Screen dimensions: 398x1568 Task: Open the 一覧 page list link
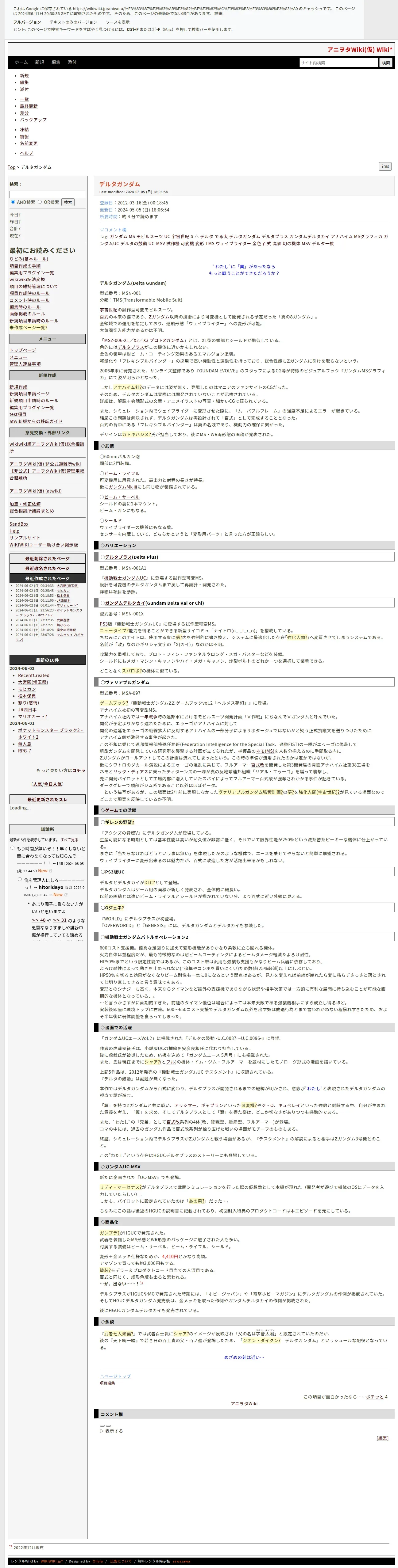(x=24, y=99)
